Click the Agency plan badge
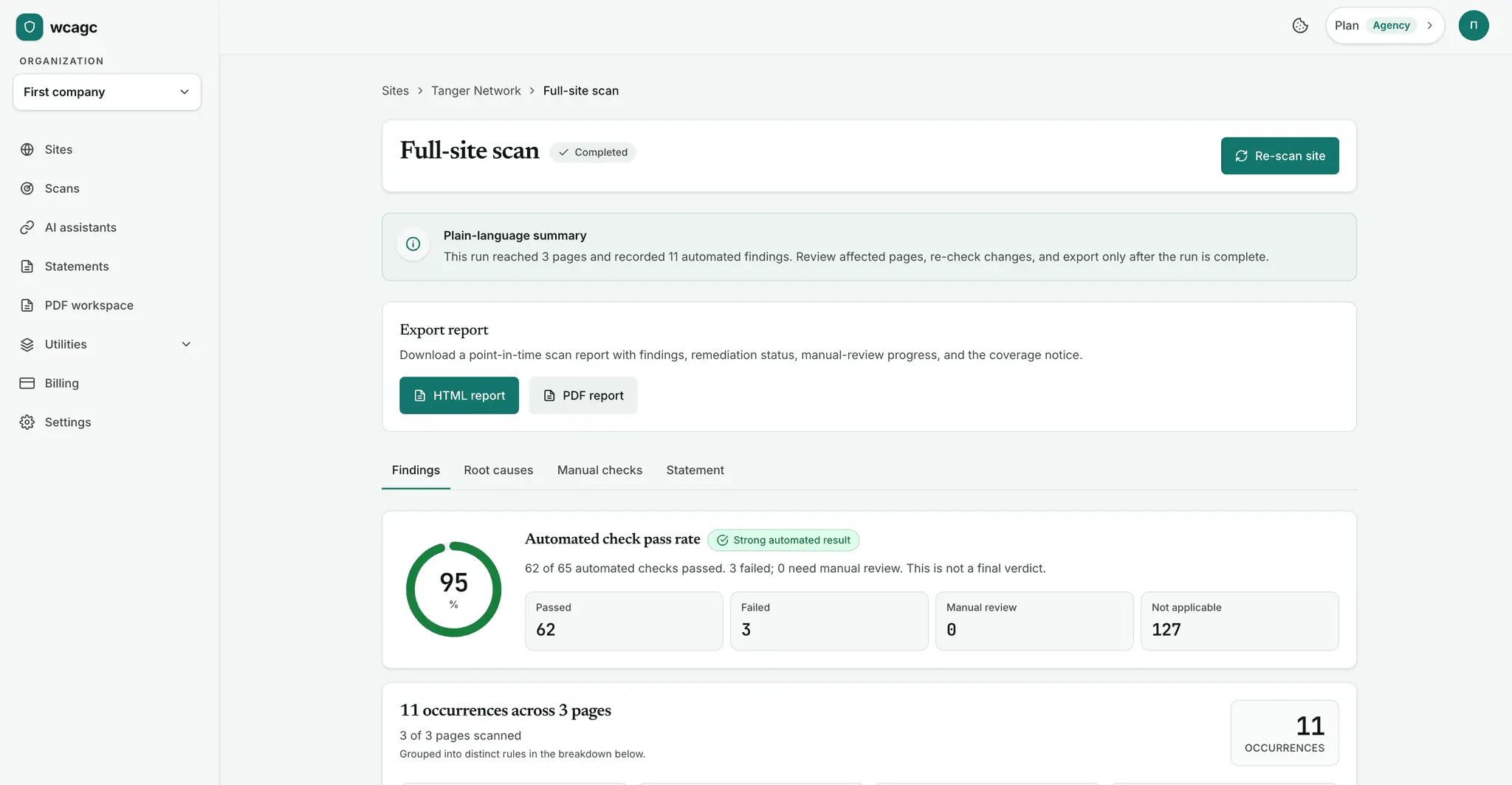The width and height of the screenshot is (1512, 785). point(1391,26)
